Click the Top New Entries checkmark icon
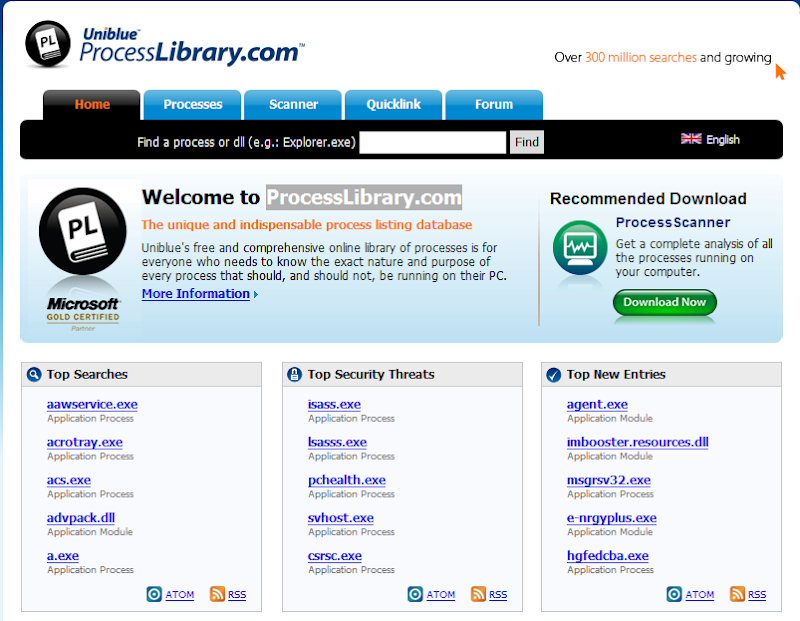Viewport: 800px width, 621px height. (554, 375)
